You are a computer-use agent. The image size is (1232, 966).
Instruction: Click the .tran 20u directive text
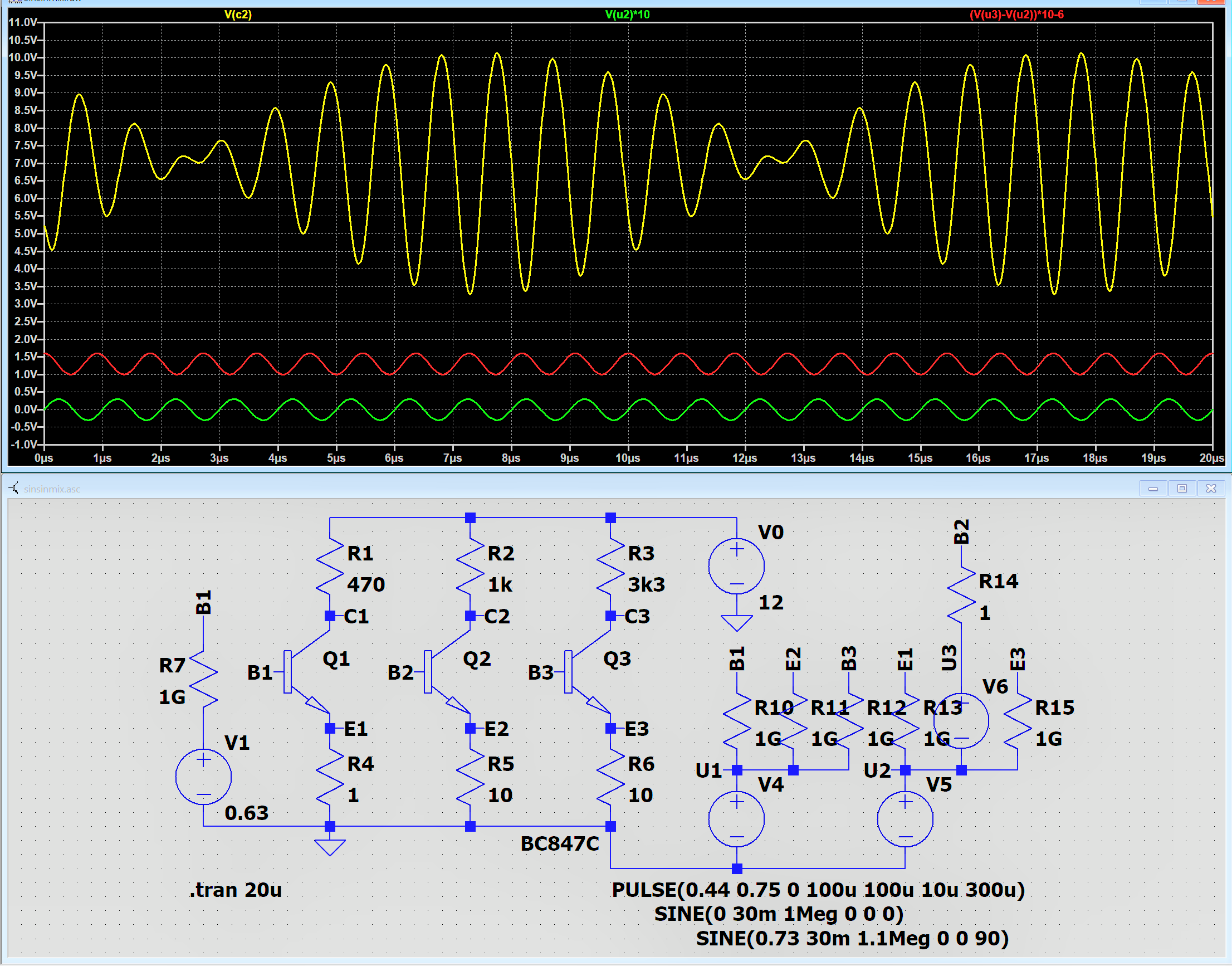(235, 890)
